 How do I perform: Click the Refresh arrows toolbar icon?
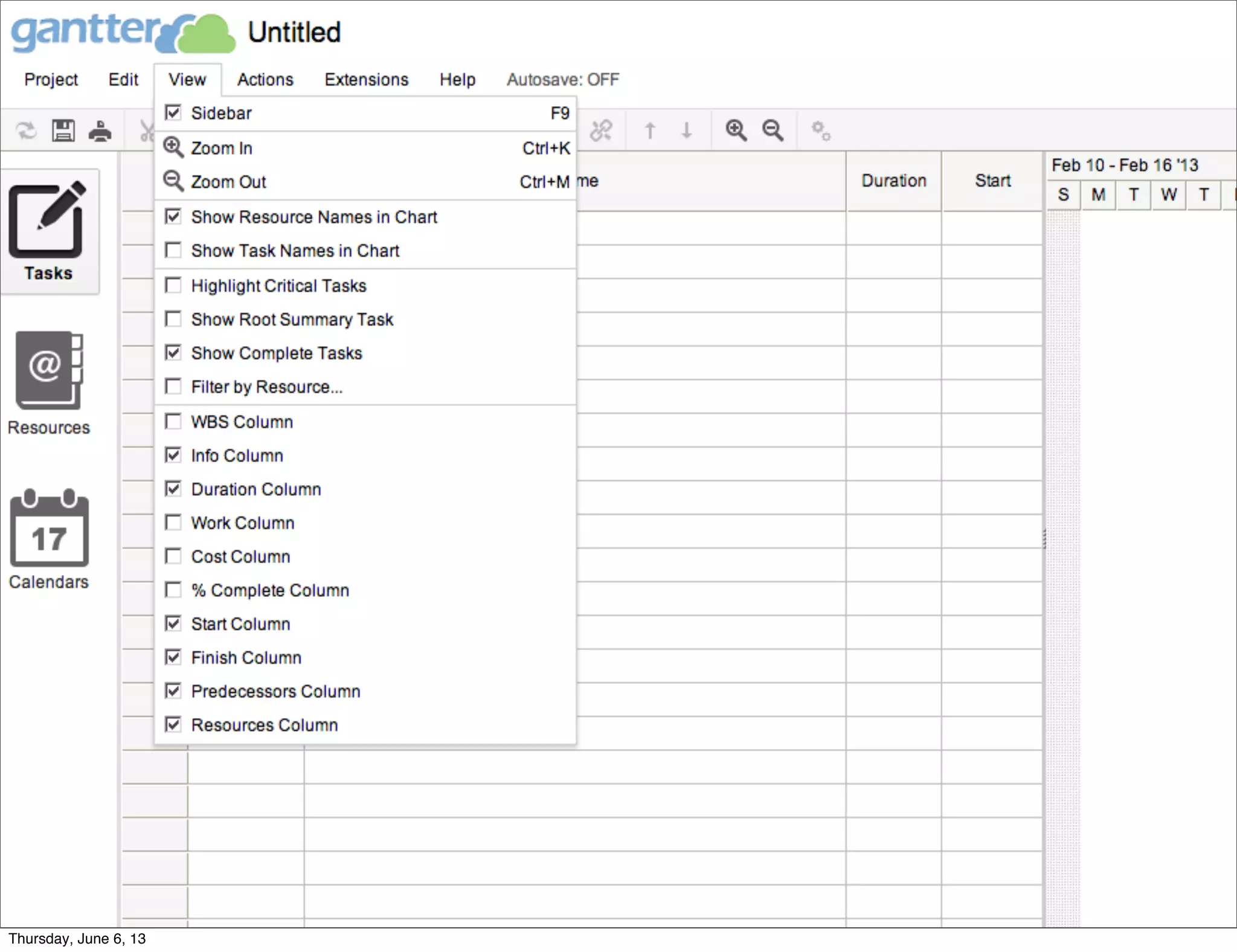pos(26,130)
